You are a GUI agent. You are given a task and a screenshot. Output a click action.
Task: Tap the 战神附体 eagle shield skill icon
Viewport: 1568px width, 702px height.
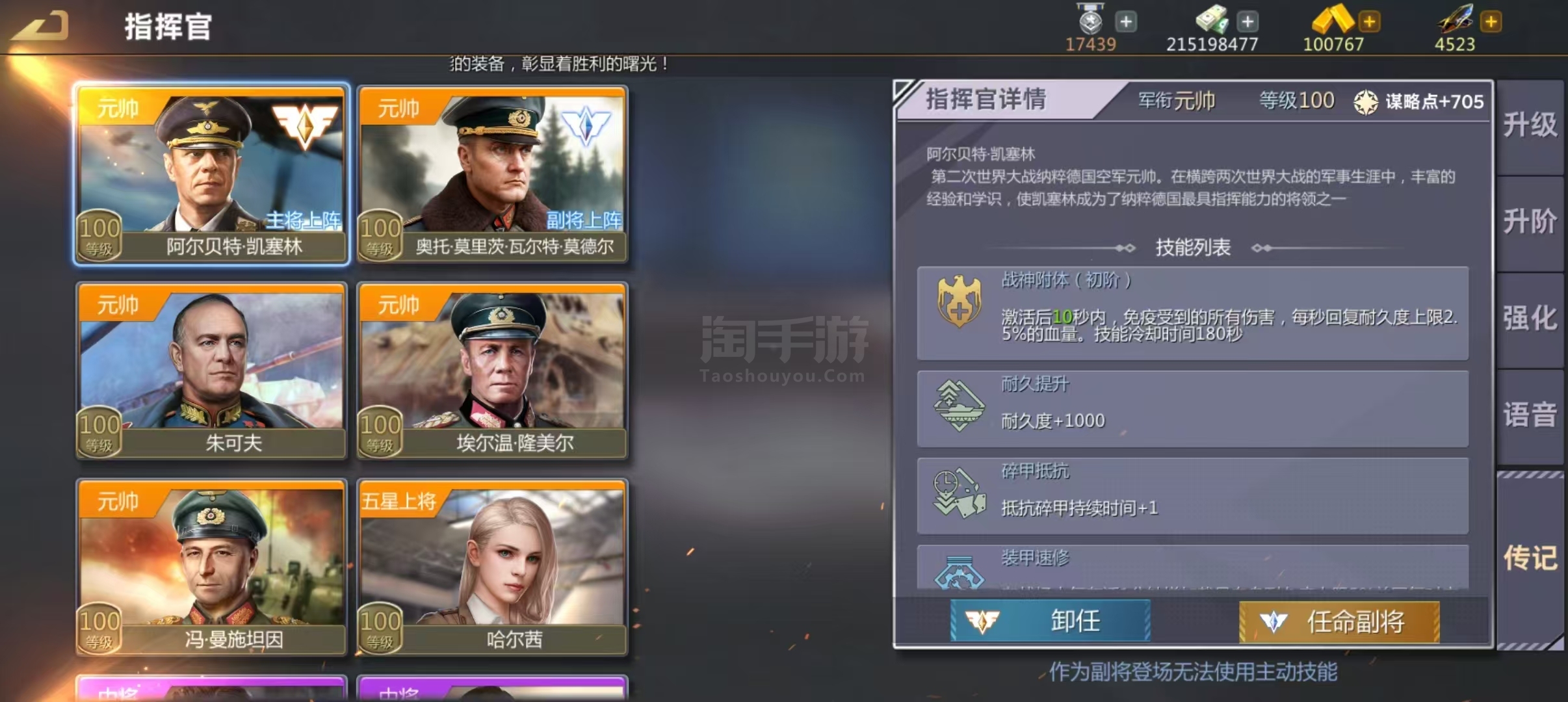click(x=959, y=302)
